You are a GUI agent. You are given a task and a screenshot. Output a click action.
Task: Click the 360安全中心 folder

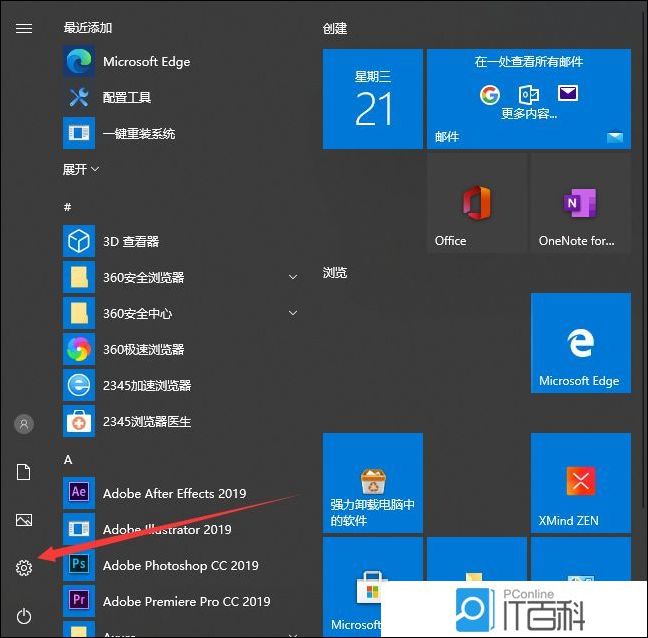click(180, 313)
